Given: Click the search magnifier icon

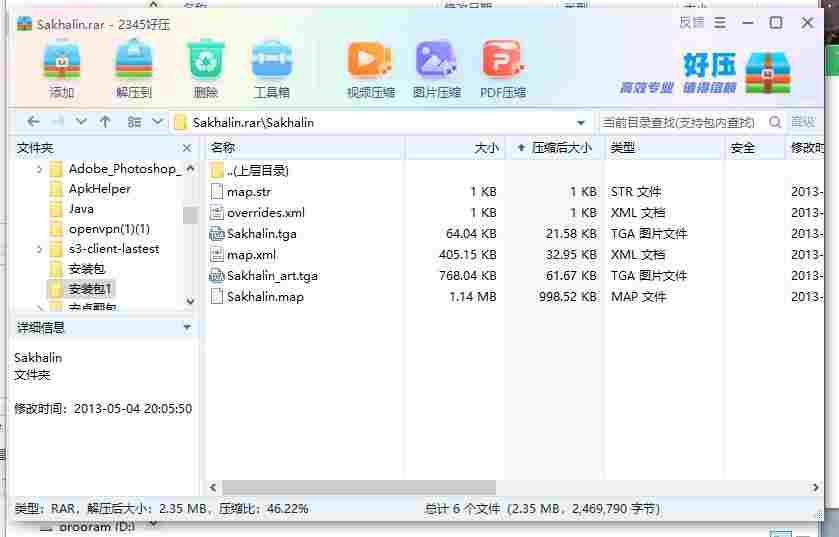Looking at the screenshot, I should click(x=775, y=122).
